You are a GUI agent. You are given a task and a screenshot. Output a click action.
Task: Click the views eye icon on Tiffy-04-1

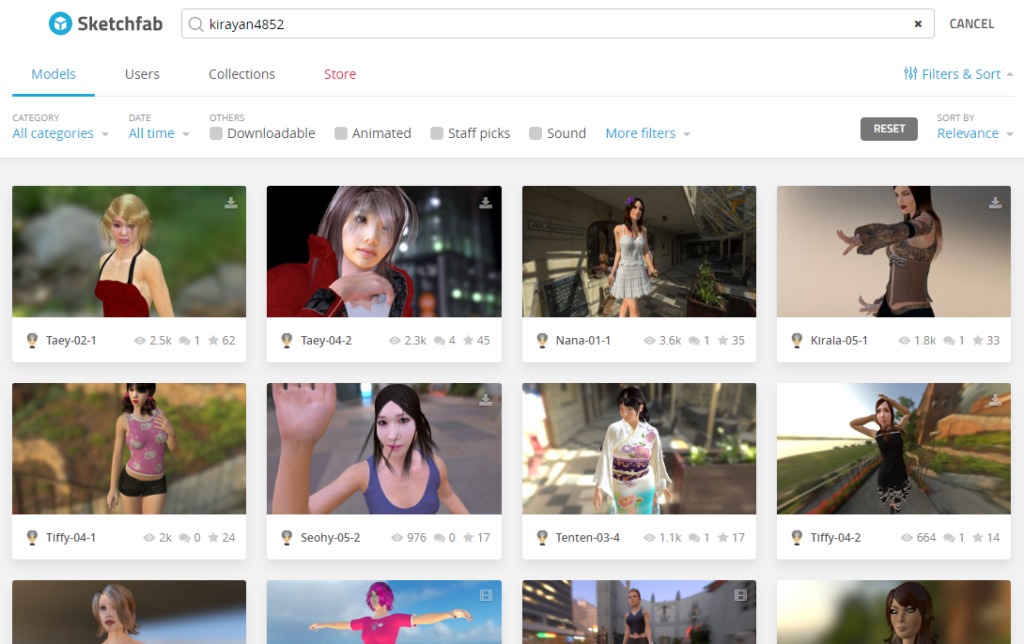(x=149, y=538)
